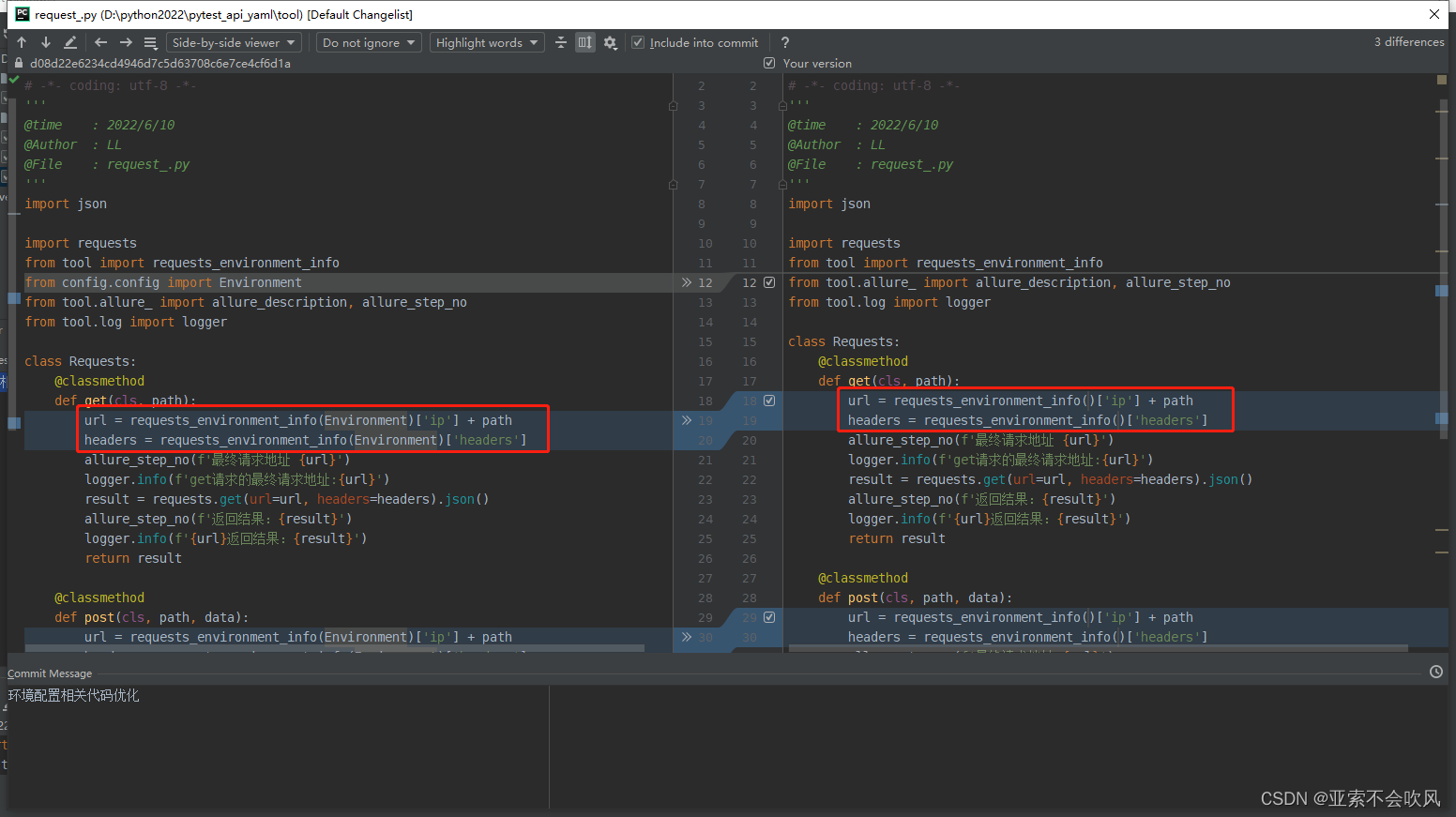Toggle the Your version checkbox
Screen dimensions: 1456x817
(769, 63)
